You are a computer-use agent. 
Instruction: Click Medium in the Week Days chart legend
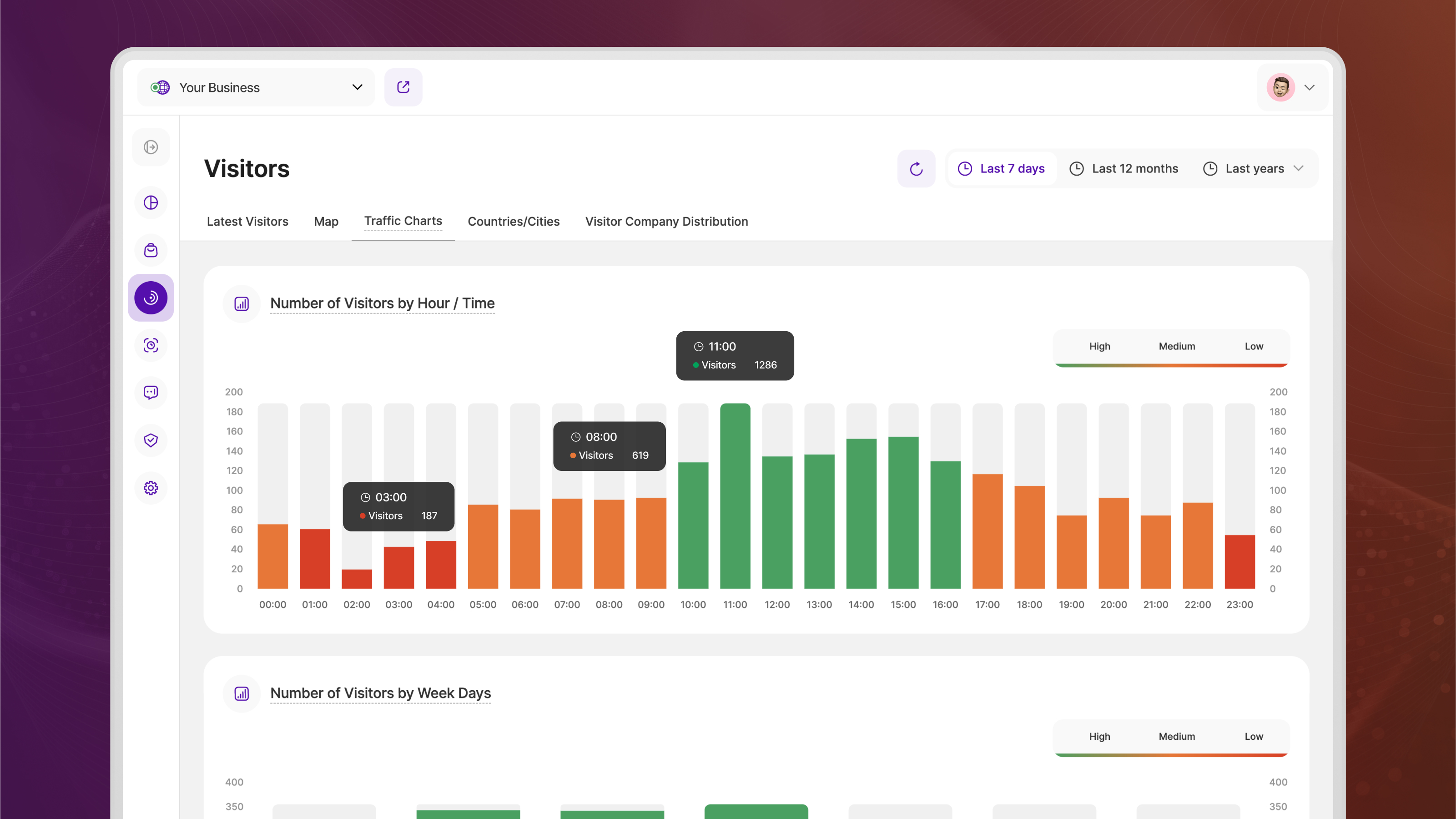pos(1177,736)
